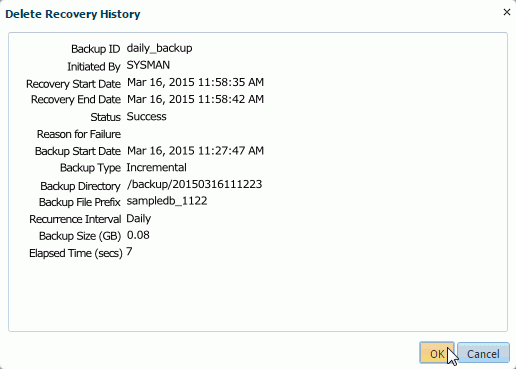Select the /backup/20150316111223 directory path
The image size is (516, 369).
click(x=194, y=184)
